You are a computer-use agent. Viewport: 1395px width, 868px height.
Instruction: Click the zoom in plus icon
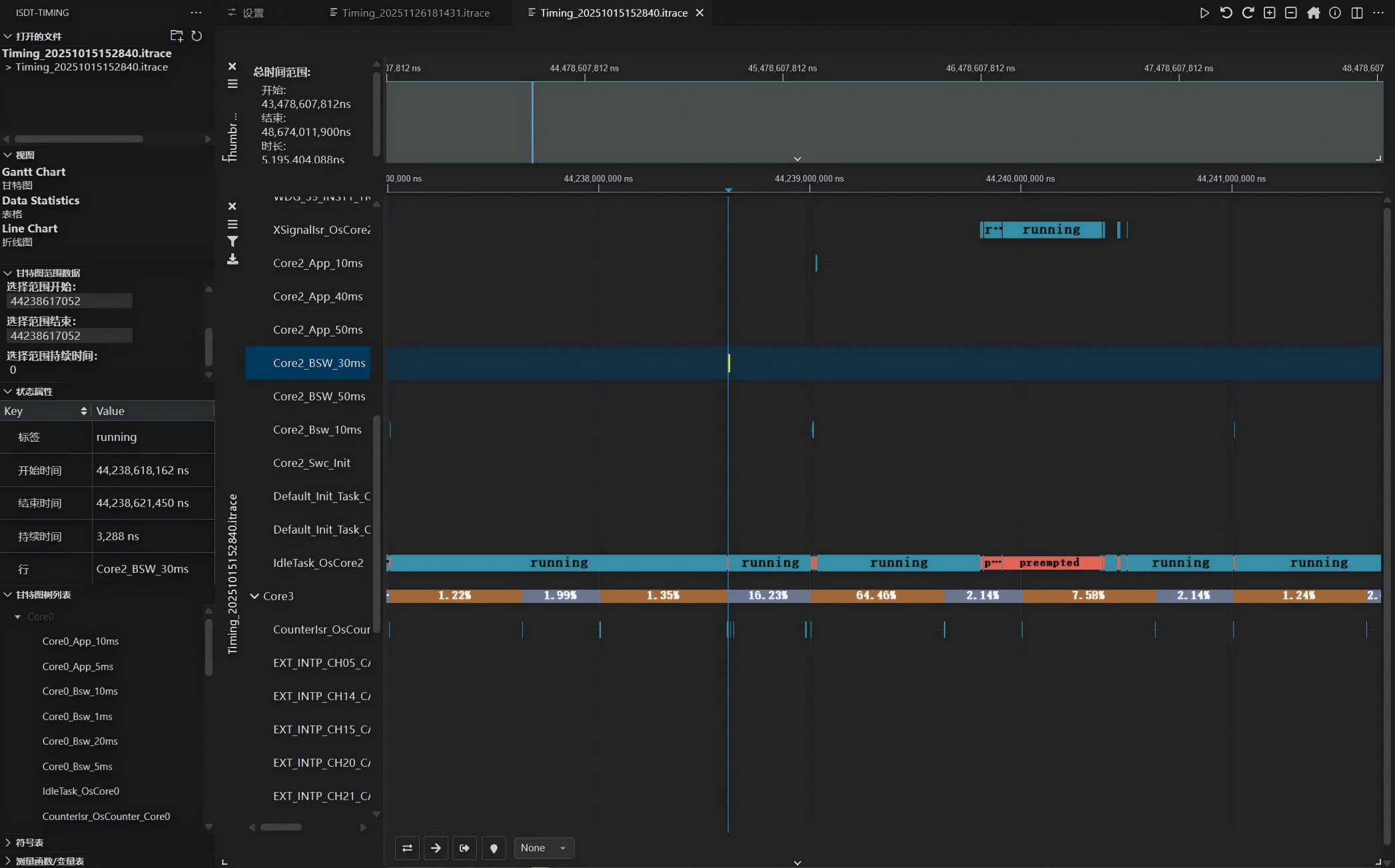coord(1269,13)
